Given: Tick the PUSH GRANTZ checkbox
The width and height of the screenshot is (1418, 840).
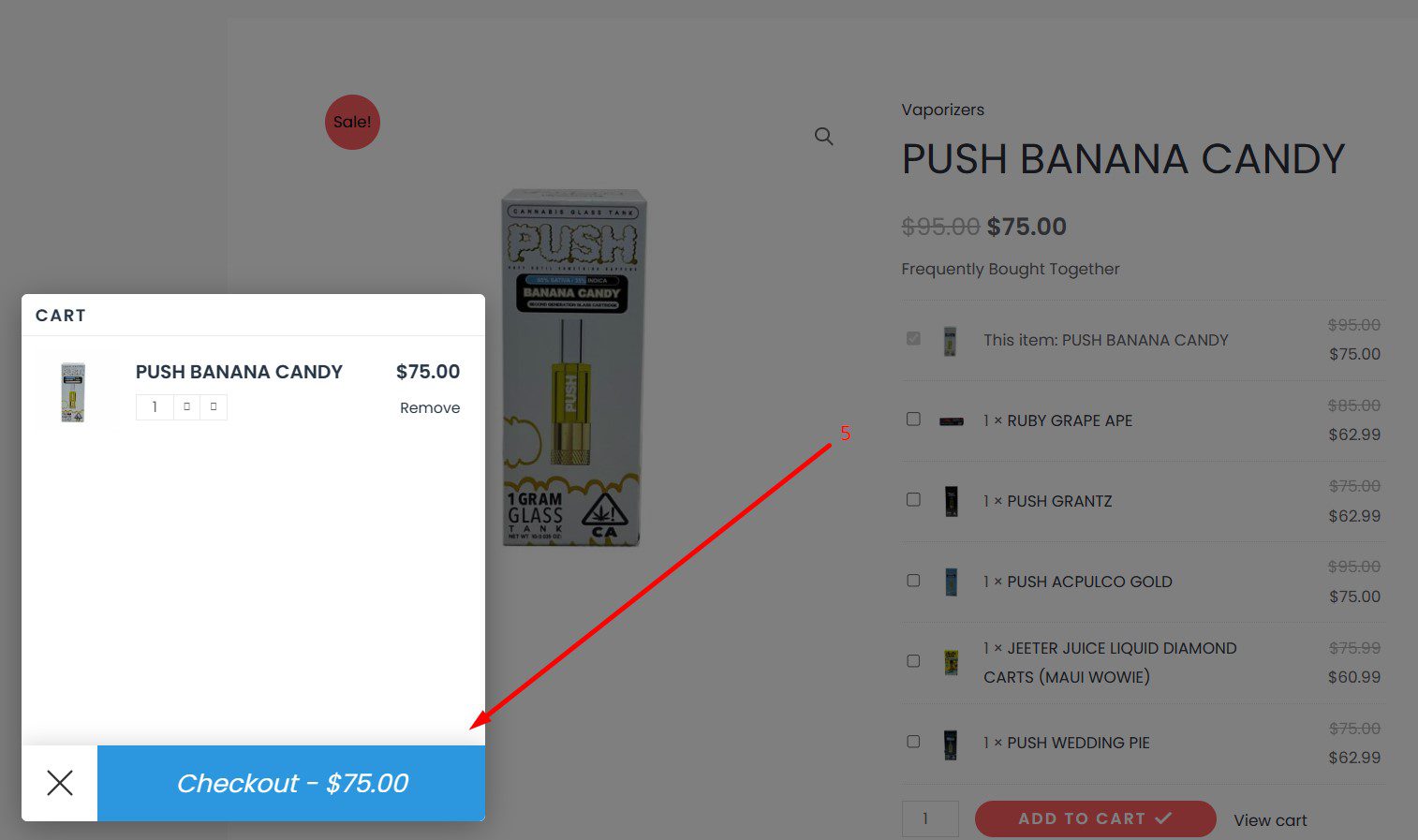Looking at the screenshot, I should pyautogui.click(x=913, y=500).
